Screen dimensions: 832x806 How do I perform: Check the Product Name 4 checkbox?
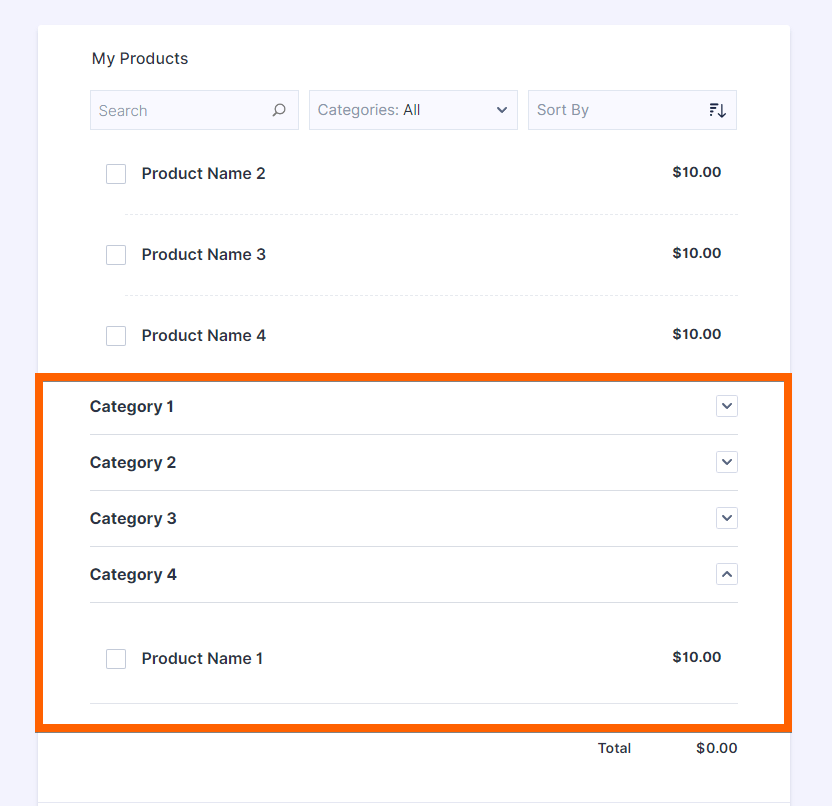coord(116,336)
